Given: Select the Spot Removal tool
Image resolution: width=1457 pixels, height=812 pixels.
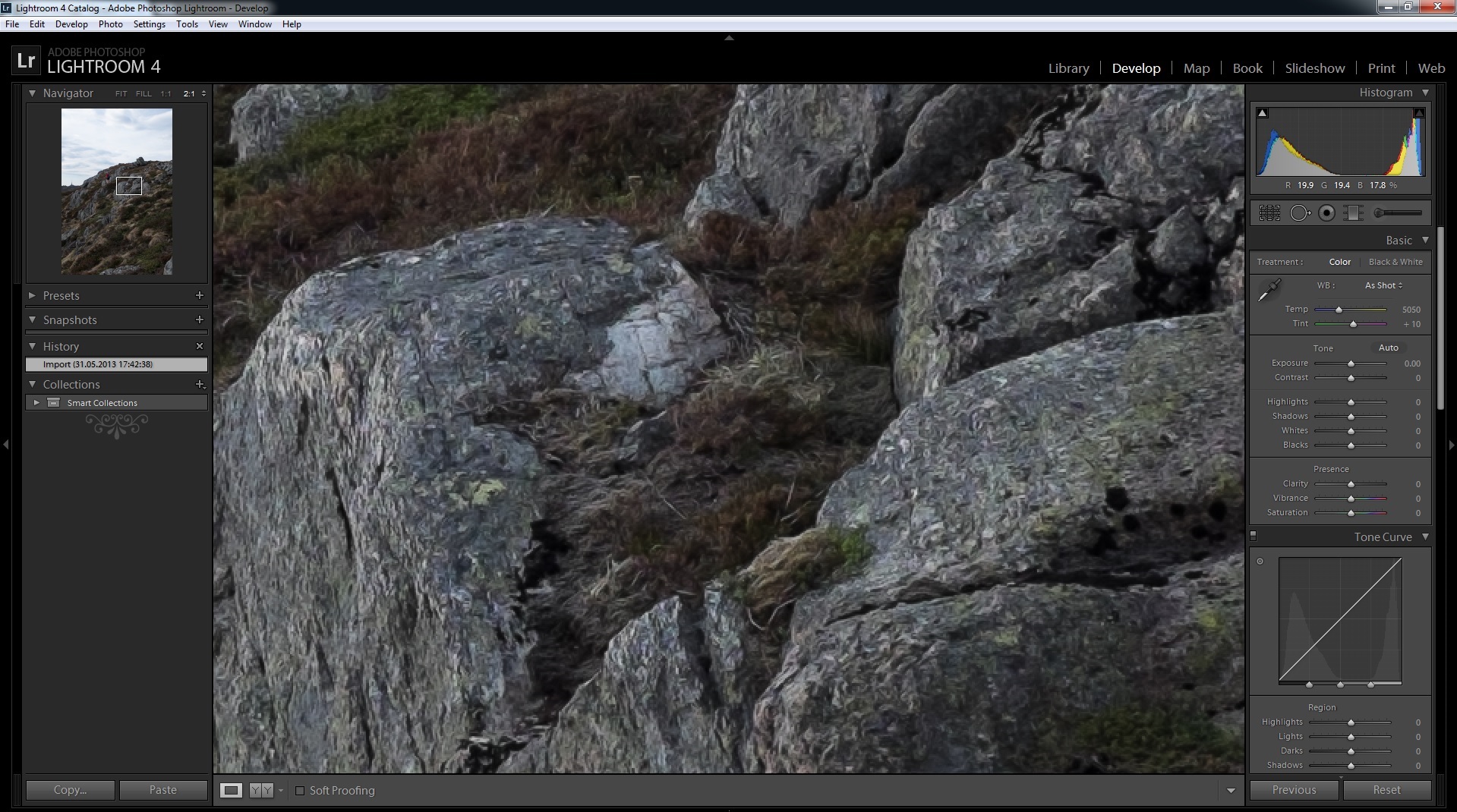Looking at the screenshot, I should [1300, 213].
